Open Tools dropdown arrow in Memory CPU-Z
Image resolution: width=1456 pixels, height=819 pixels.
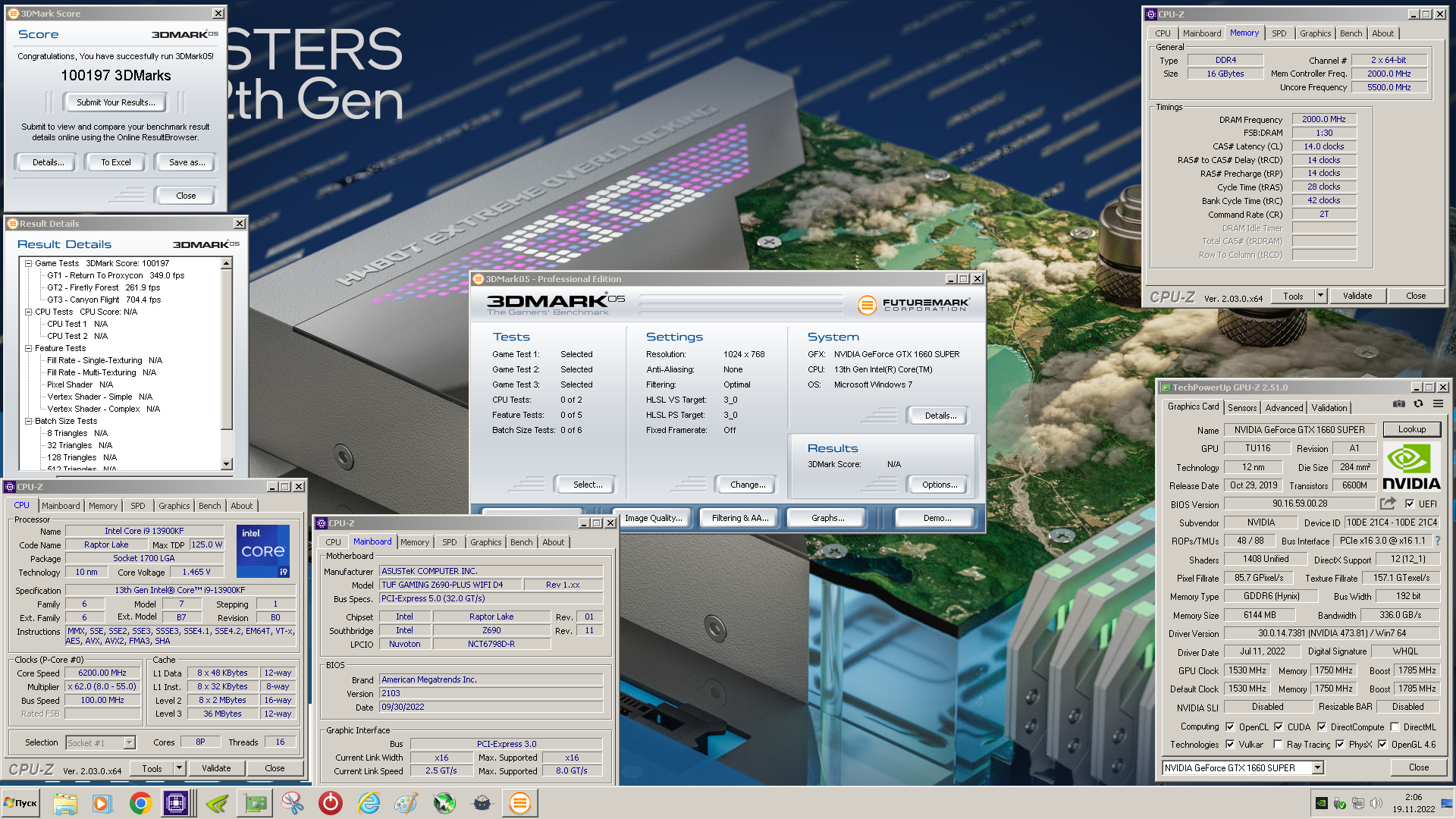tap(1320, 296)
